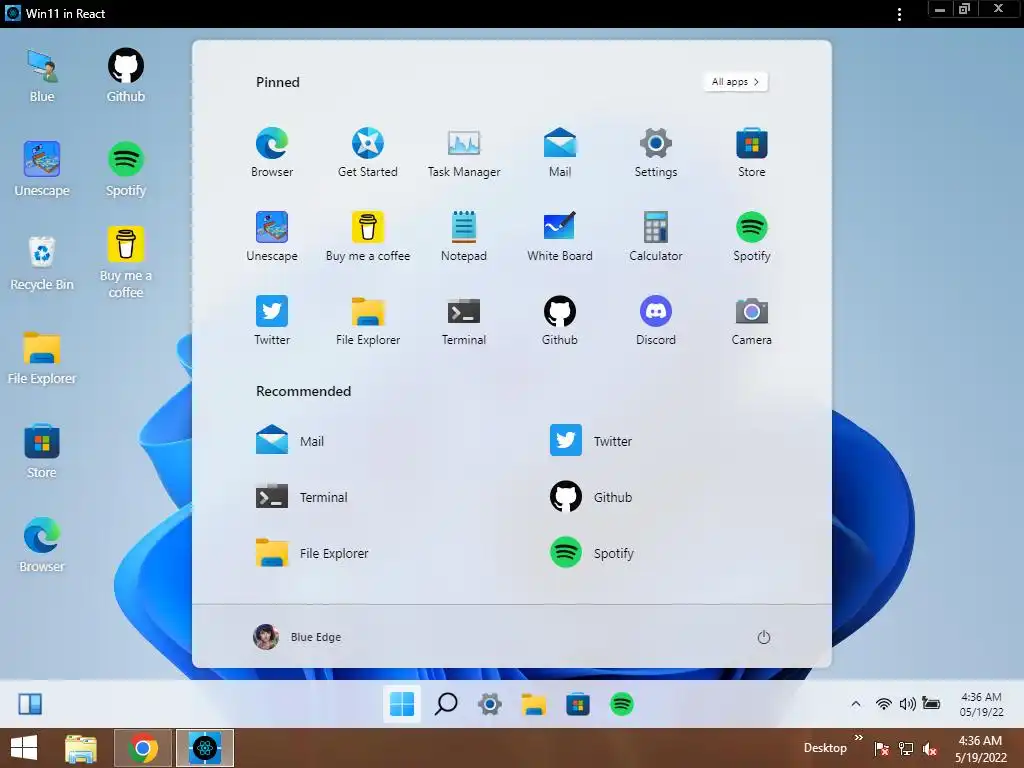Click the Action Center flag icon
Screen dimensions: 1024x768
882,748
